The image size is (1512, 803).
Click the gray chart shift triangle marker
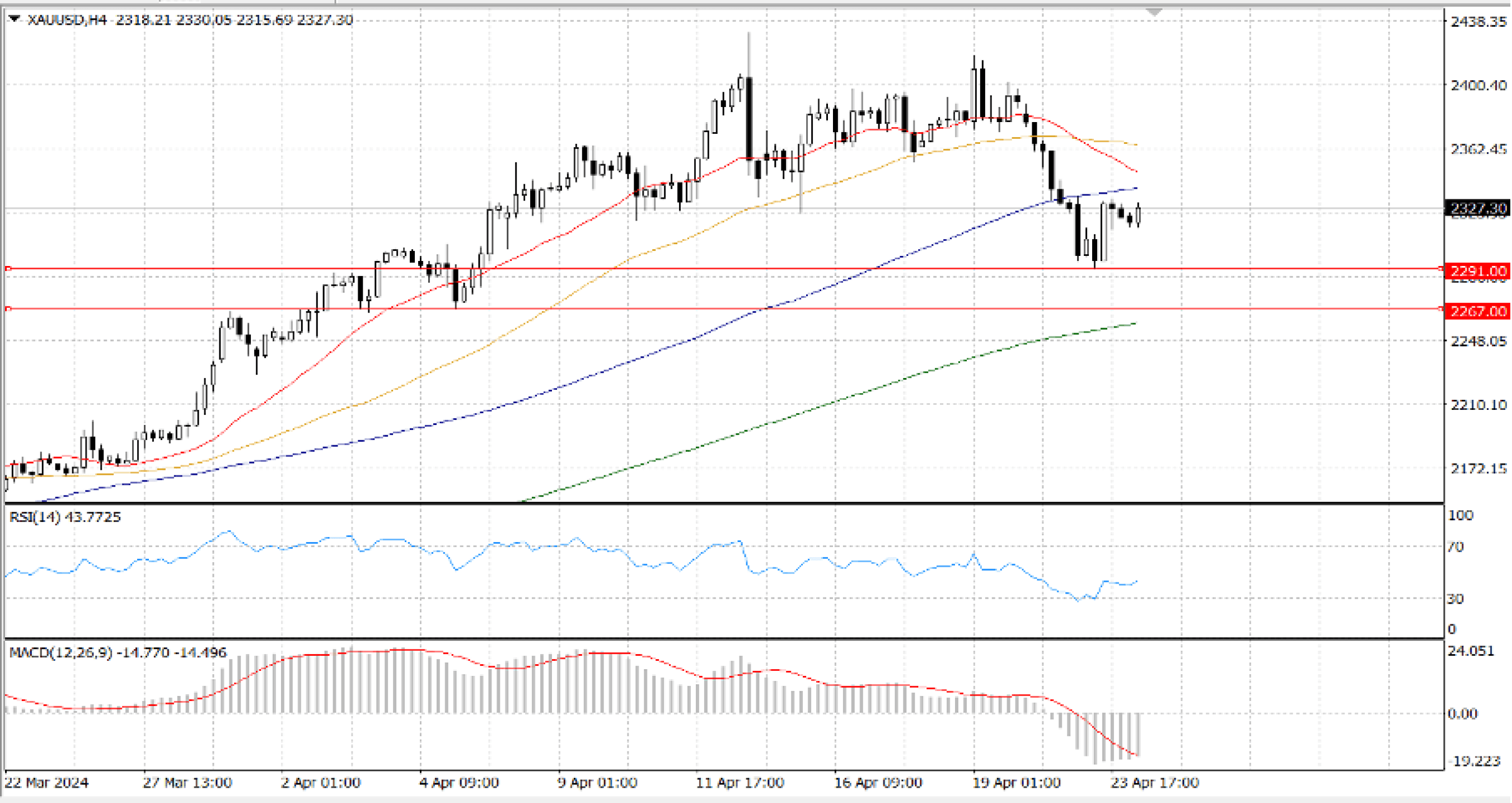pos(1154,12)
